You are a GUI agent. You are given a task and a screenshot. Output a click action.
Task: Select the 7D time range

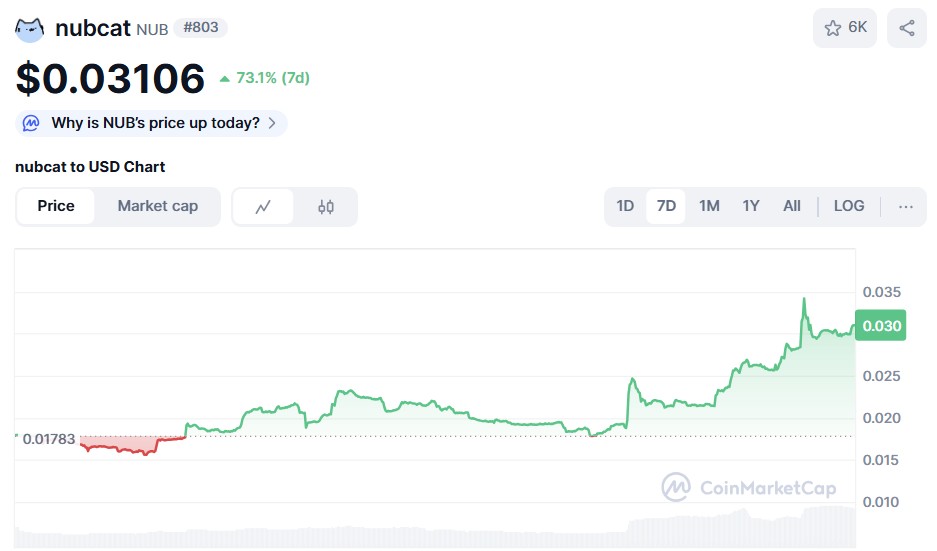click(666, 206)
